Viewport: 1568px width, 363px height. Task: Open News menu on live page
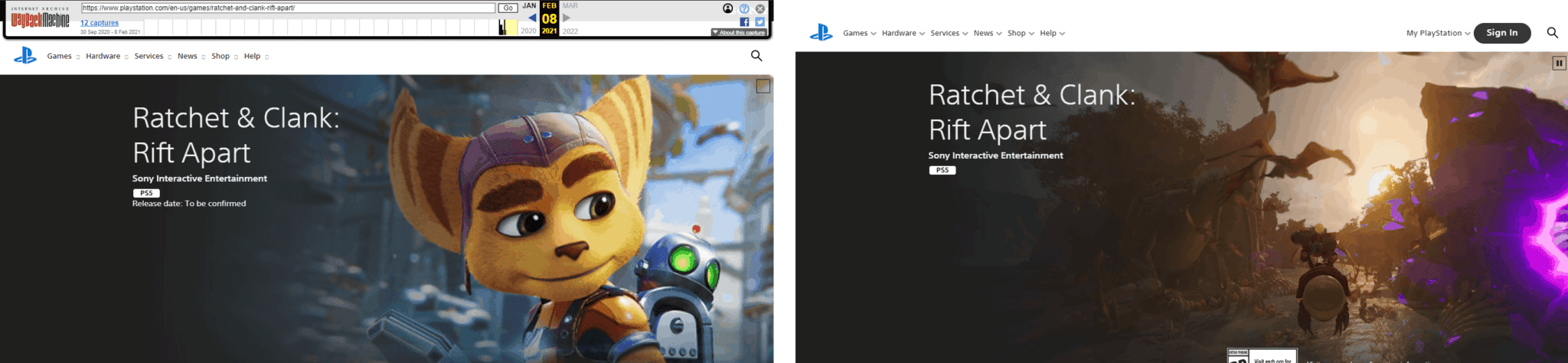coord(988,33)
